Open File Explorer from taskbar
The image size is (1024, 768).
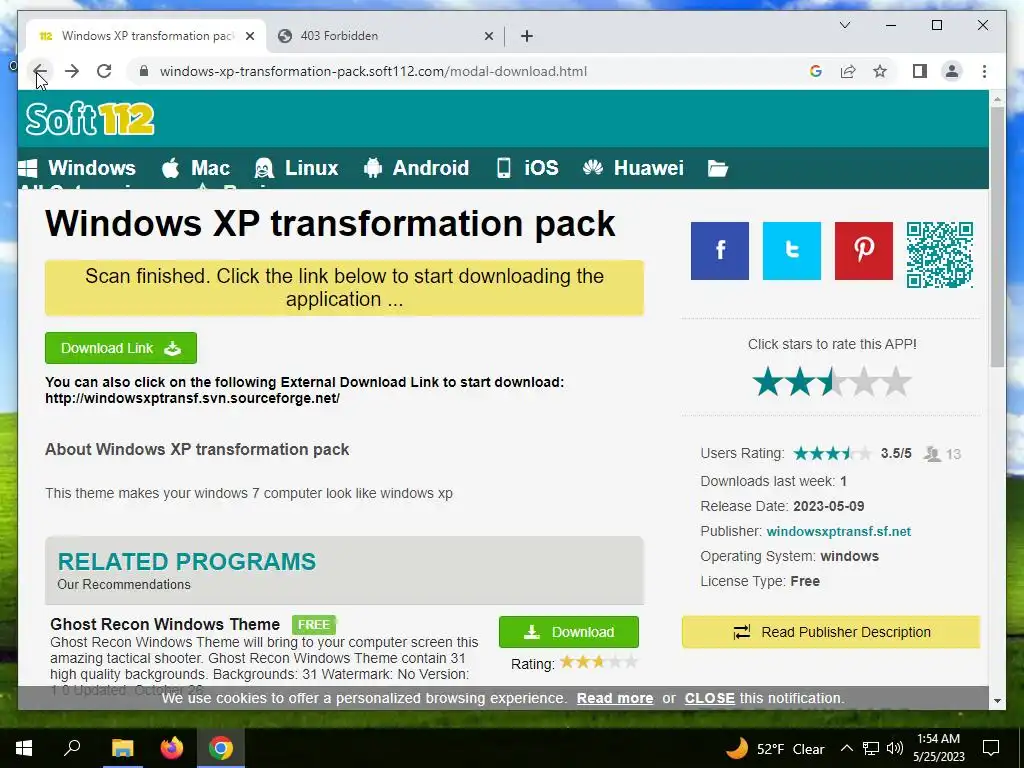[x=122, y=748]
